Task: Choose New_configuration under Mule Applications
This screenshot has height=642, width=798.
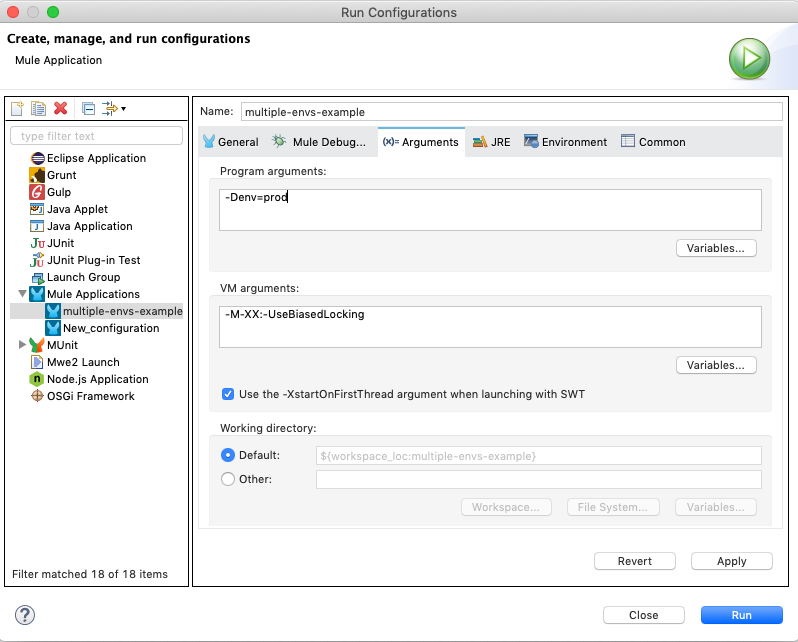Action: (110, 328)
